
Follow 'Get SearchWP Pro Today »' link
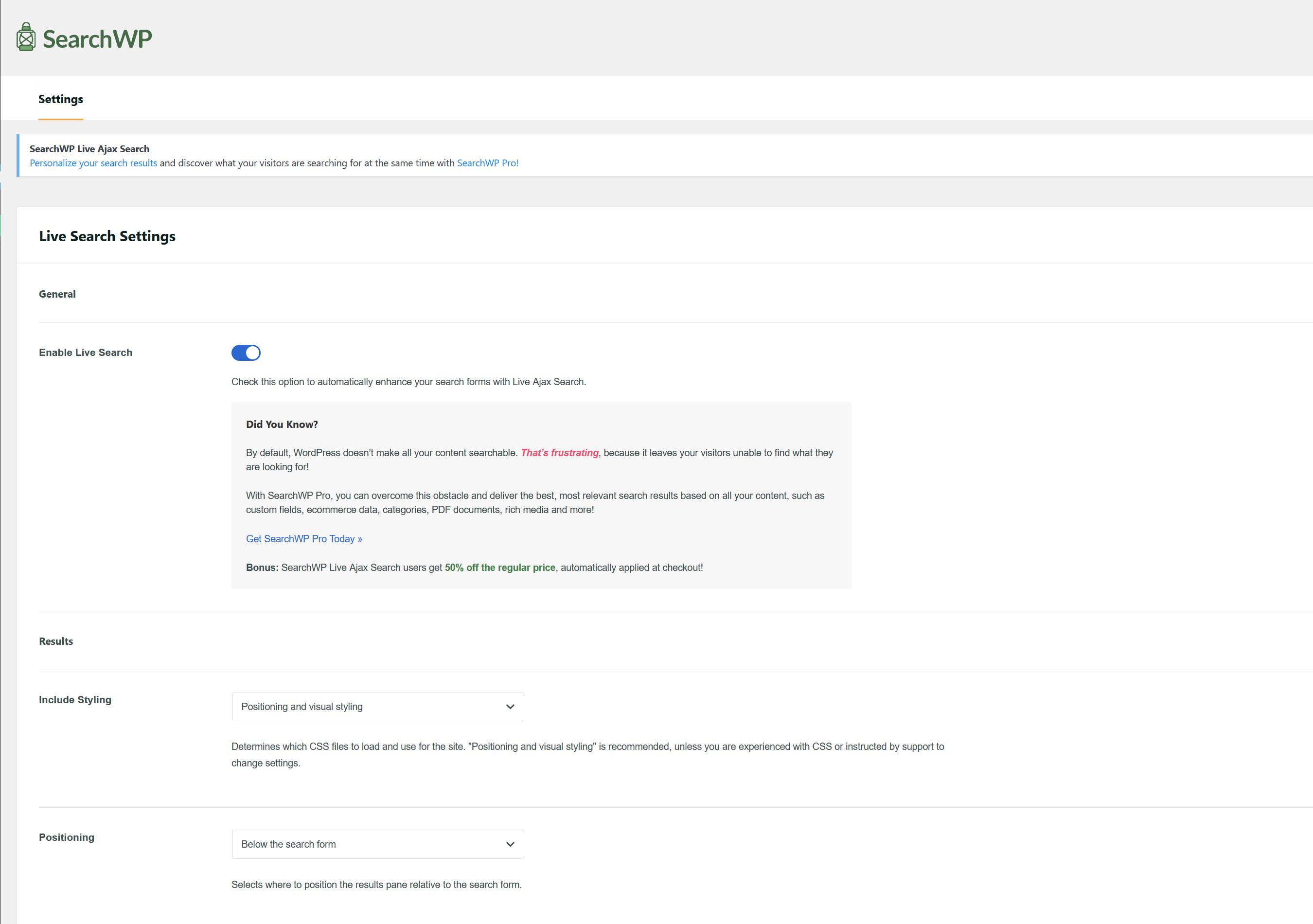(303, 539)
